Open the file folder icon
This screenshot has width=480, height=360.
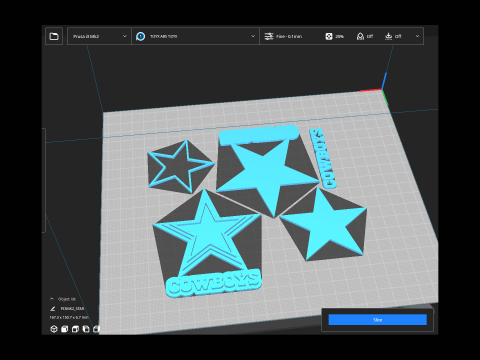click(54, 36)
